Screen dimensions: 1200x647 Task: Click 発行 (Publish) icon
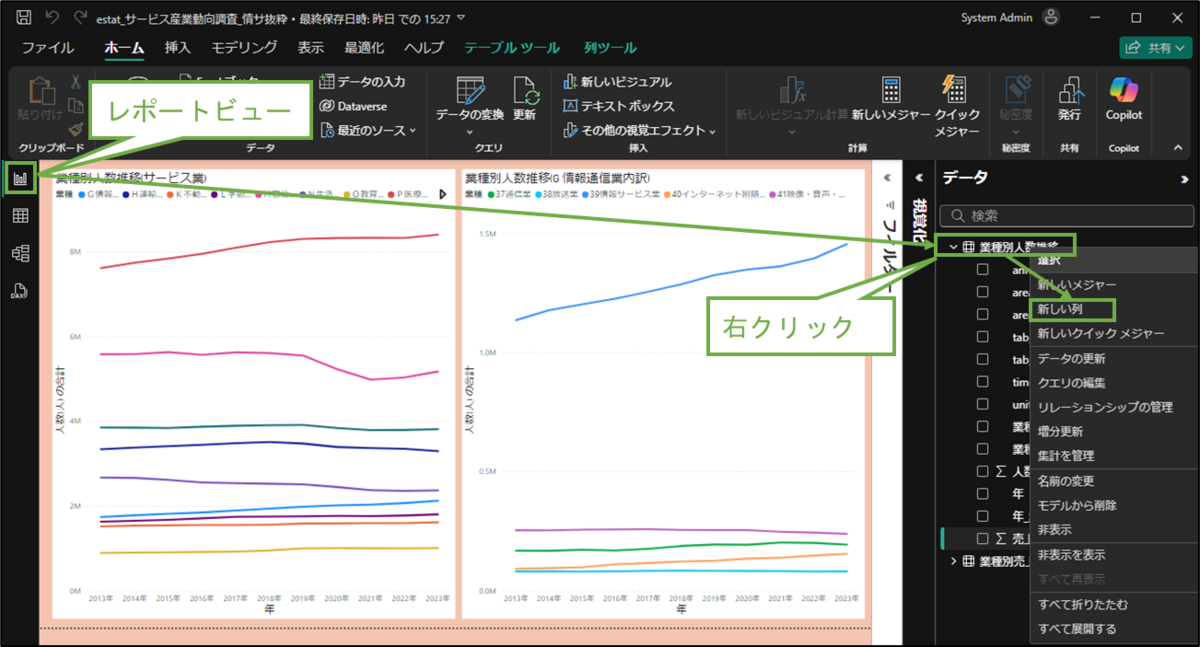pyautogui.click(x=1069, y=91)
